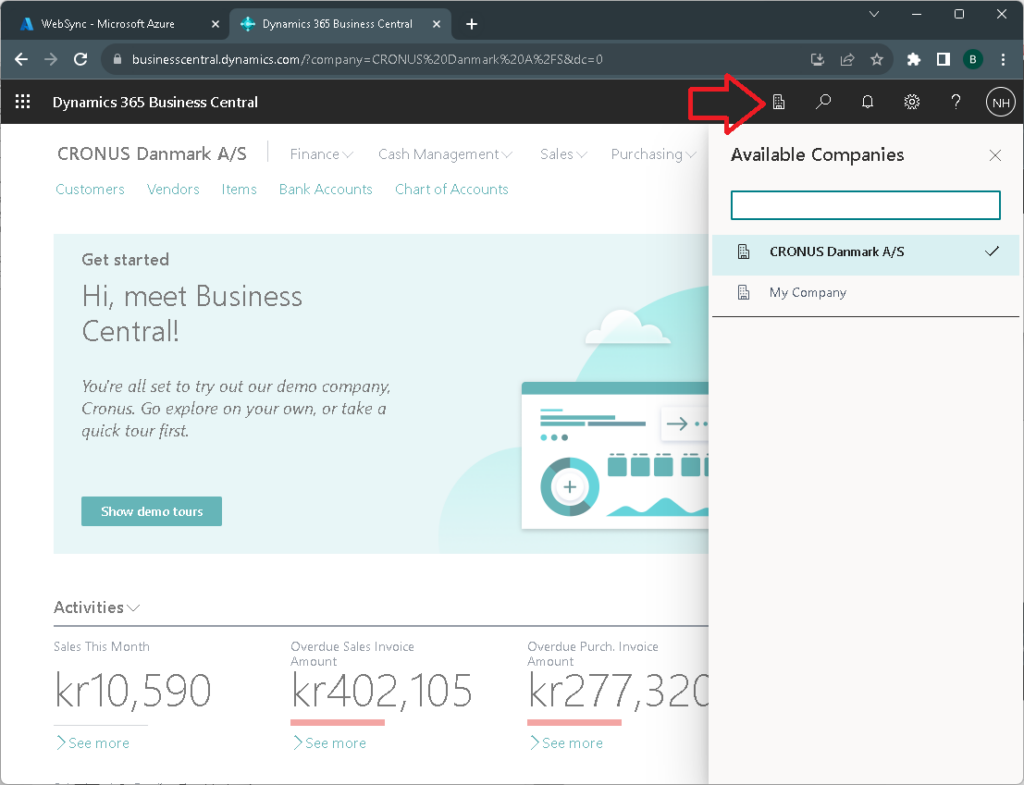This screenshot has width=1024, height=785.
Task: Open the Chart of Accounts link
Action: [451, 189]
